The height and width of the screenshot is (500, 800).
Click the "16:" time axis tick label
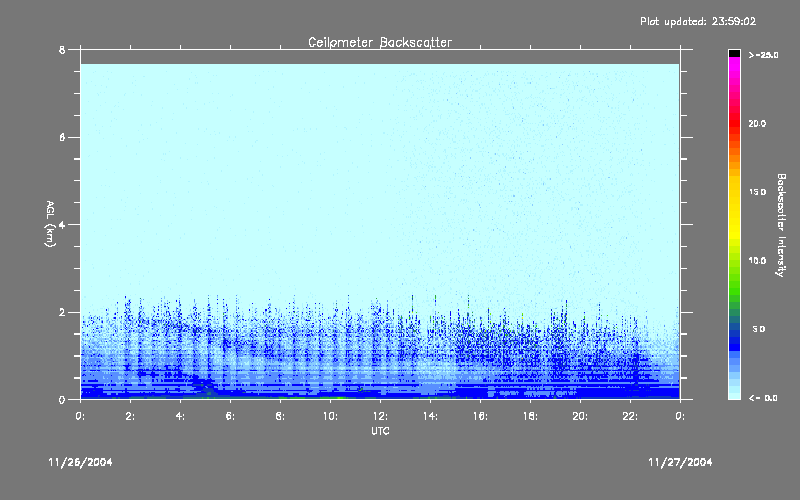pos(480,416)
